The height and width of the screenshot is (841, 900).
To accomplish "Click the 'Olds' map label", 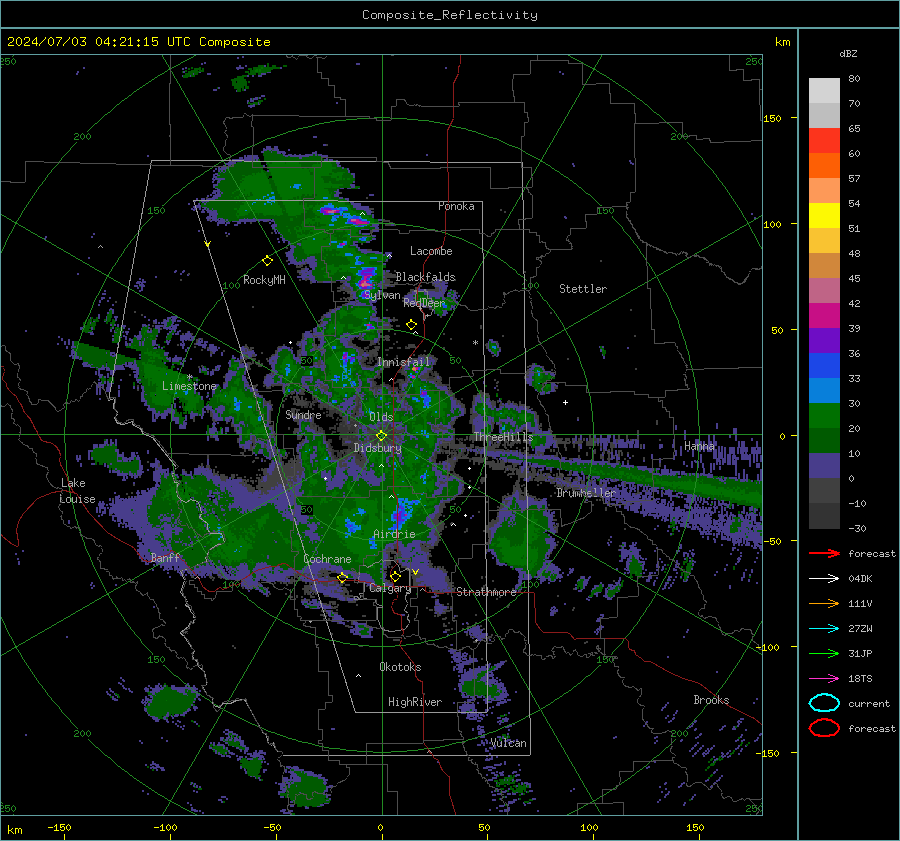I will tap(381, 417).
